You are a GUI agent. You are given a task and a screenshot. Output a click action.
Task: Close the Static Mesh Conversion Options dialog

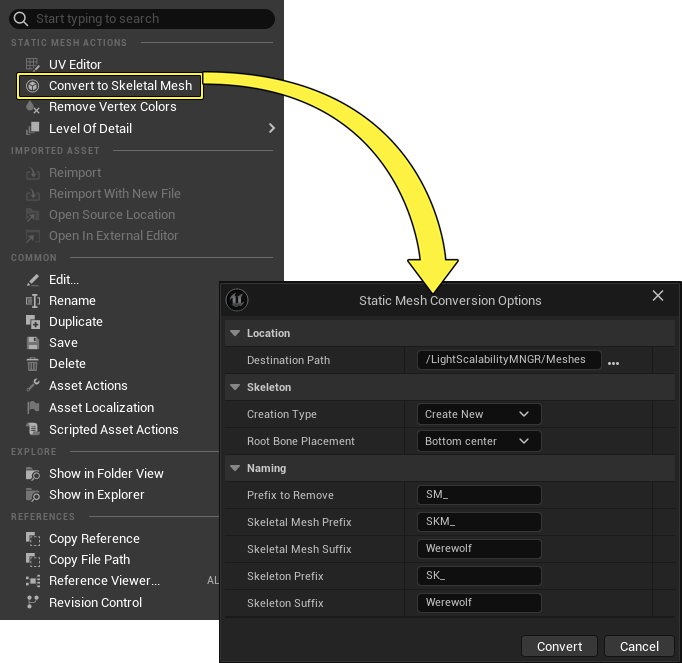pos(658,296)
